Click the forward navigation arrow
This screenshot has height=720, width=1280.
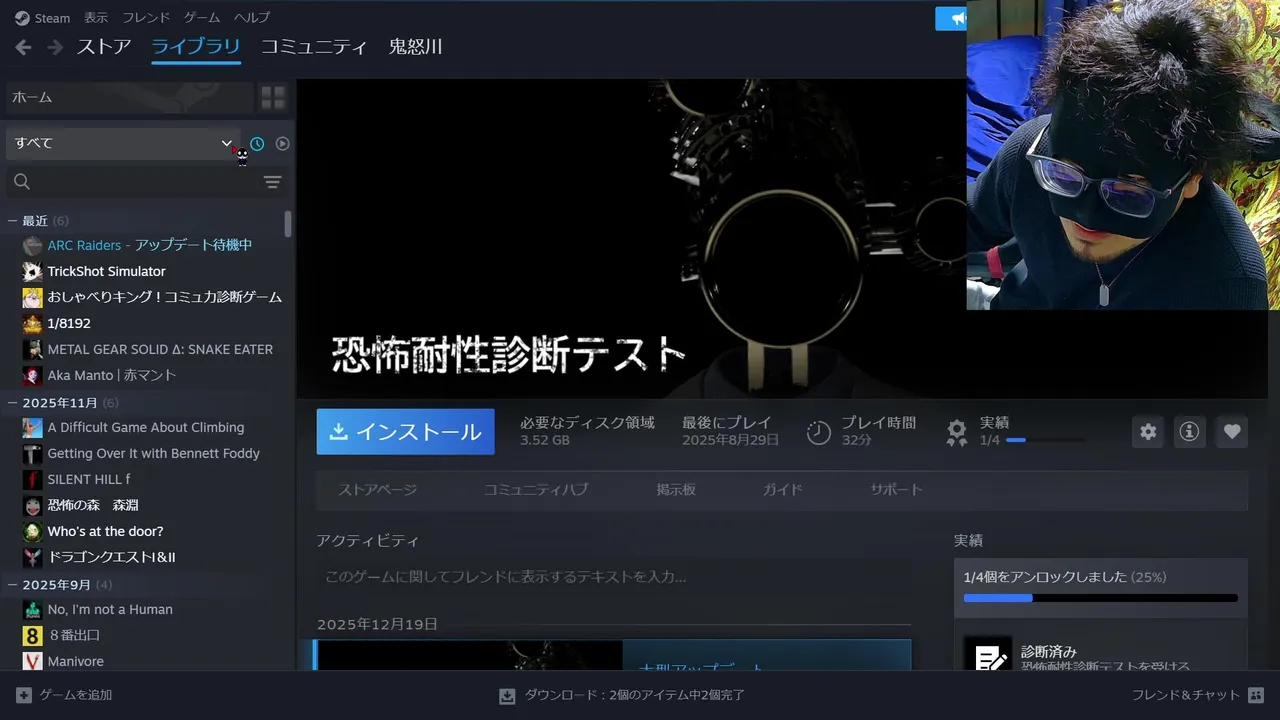tap(55, 47)
